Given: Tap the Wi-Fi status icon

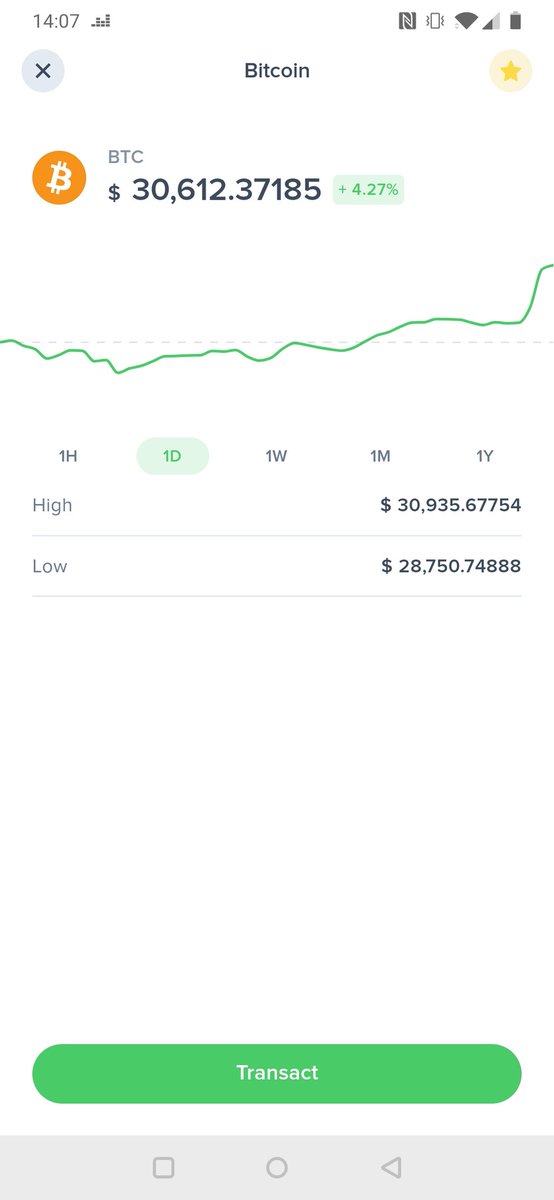Looking at the screenshot, I should point(464,20).
